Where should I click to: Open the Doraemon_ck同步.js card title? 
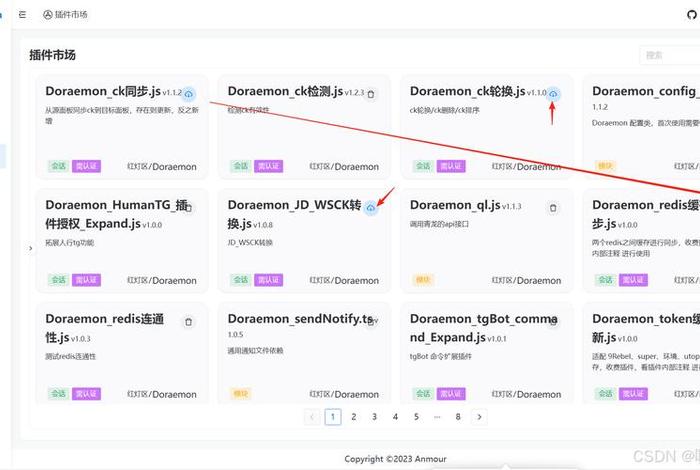(x=103, y=91)
